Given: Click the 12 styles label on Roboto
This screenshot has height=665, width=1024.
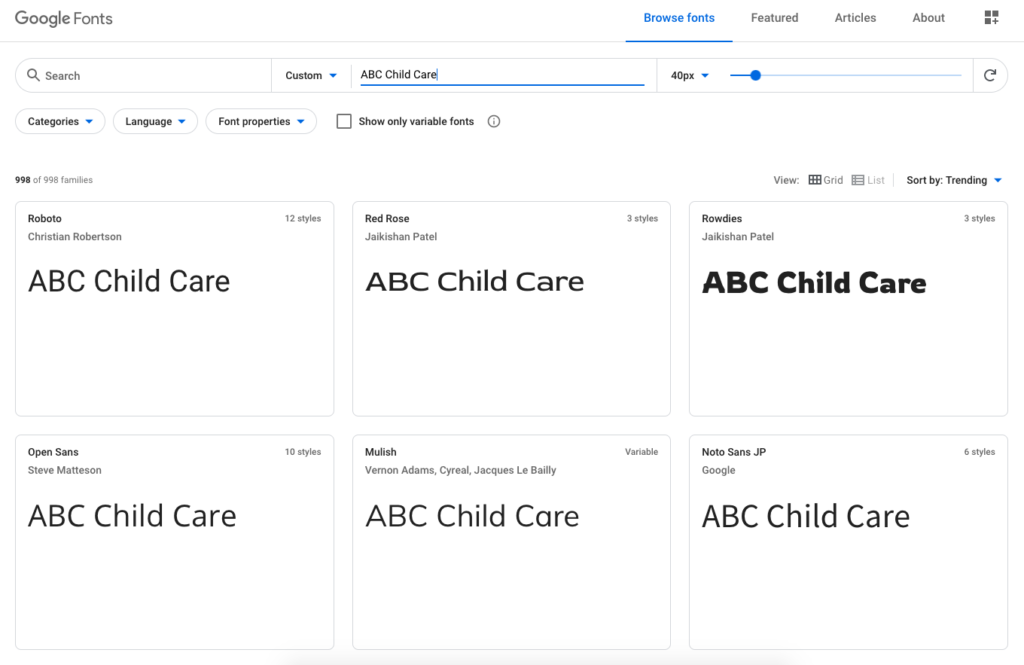Looking at the screenshot, I should [303, 218].
